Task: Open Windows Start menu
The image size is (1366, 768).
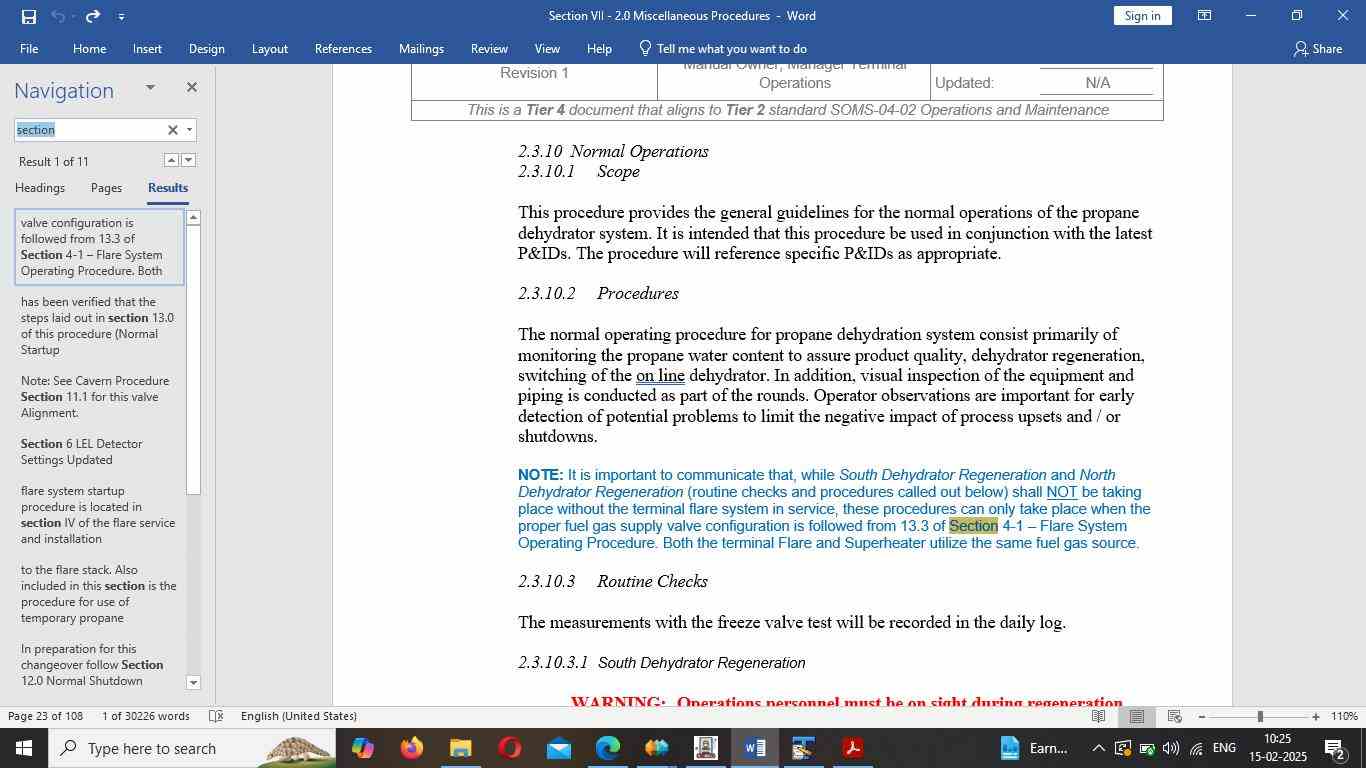Action: (23, 748)
